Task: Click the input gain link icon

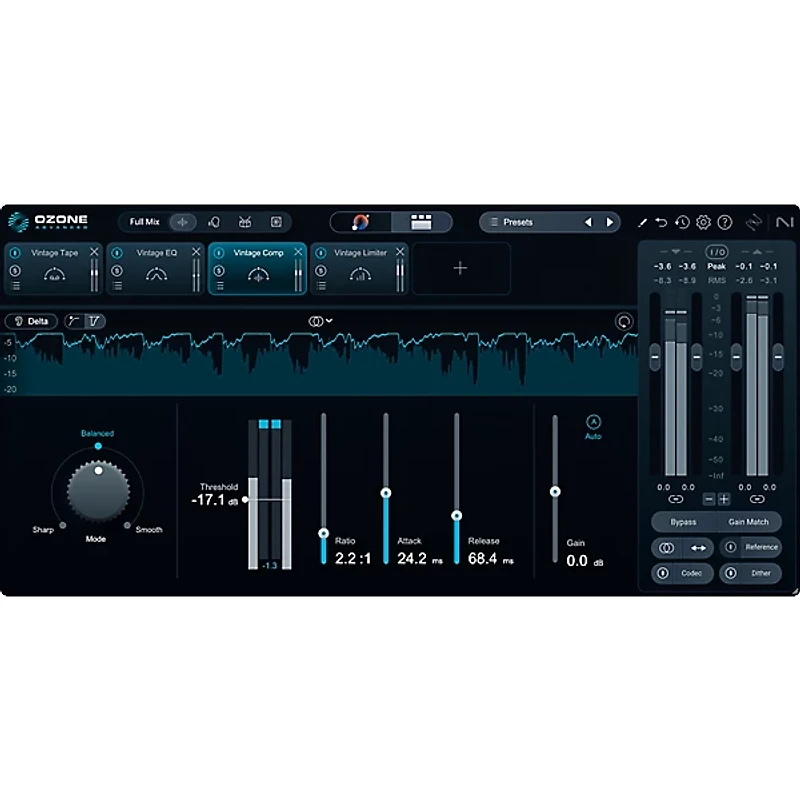Action: click(676, 499)
